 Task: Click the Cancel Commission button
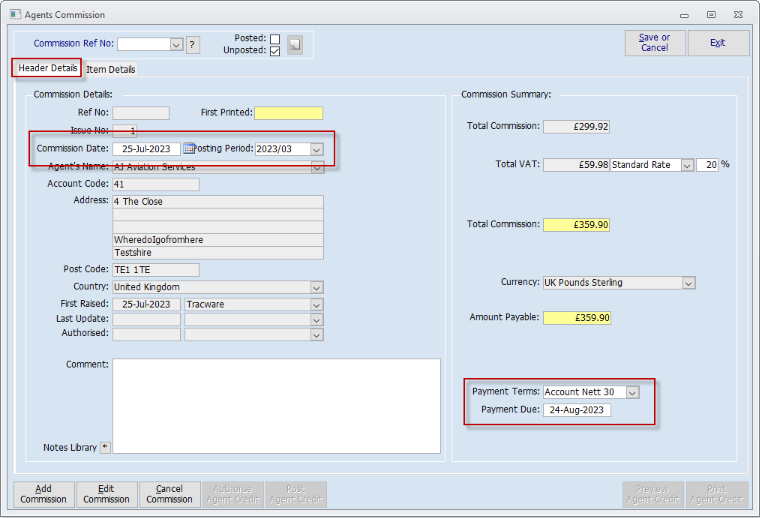pyautogui.click(x=169, y=494)
